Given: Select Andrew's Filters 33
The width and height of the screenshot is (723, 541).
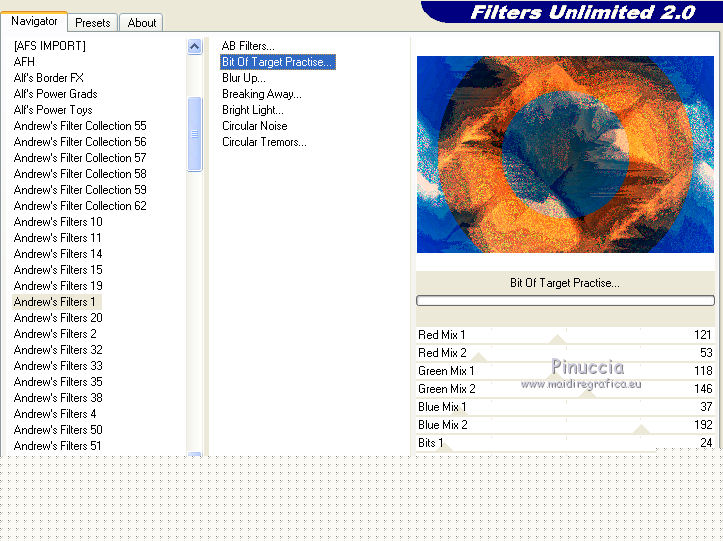Looking at the screenshot, I should pyautogui.click(x=58, y=366).
